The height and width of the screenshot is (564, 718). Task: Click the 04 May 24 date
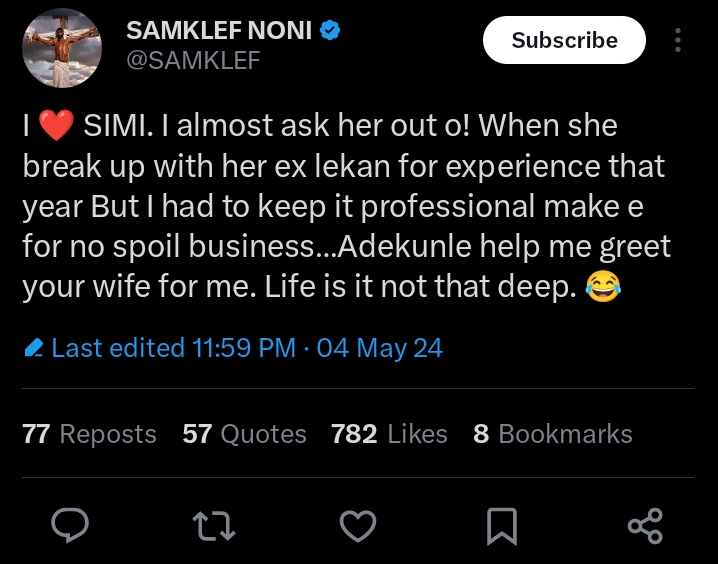[380, 348]
